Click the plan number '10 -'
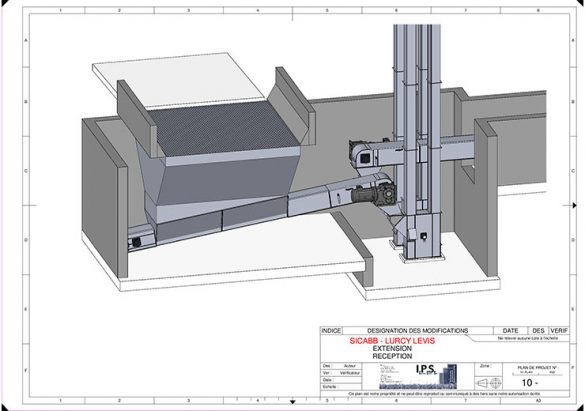Screen dimensions: 585x411 [x=530, y=383]
